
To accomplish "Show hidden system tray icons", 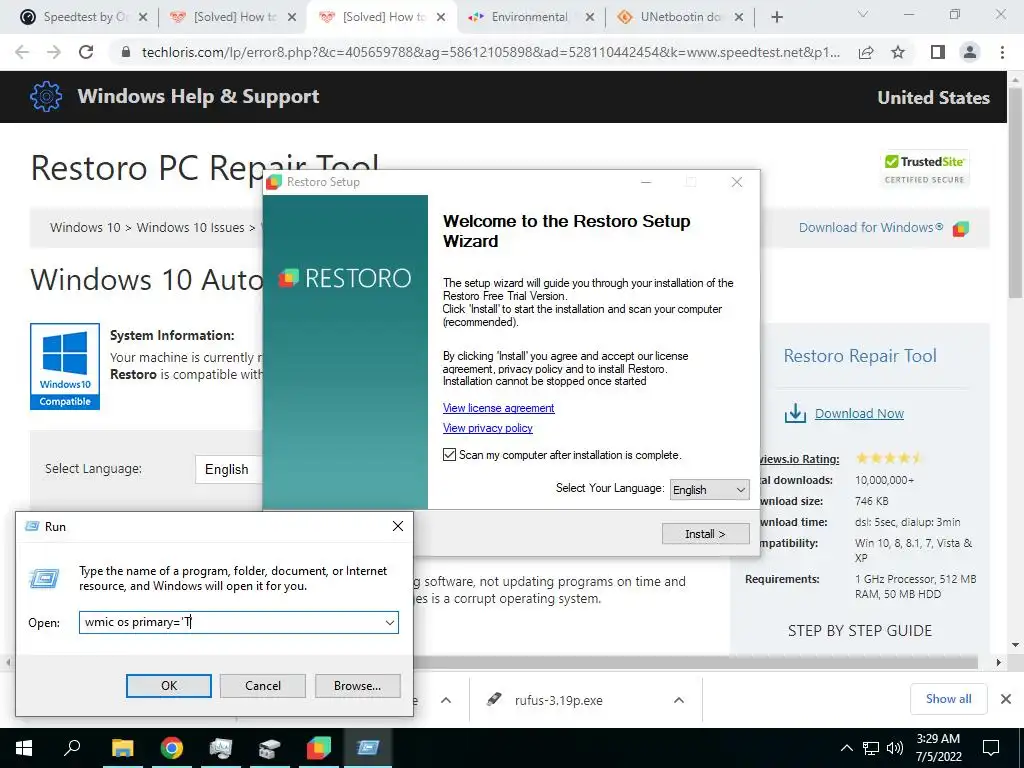I will 846,748.
